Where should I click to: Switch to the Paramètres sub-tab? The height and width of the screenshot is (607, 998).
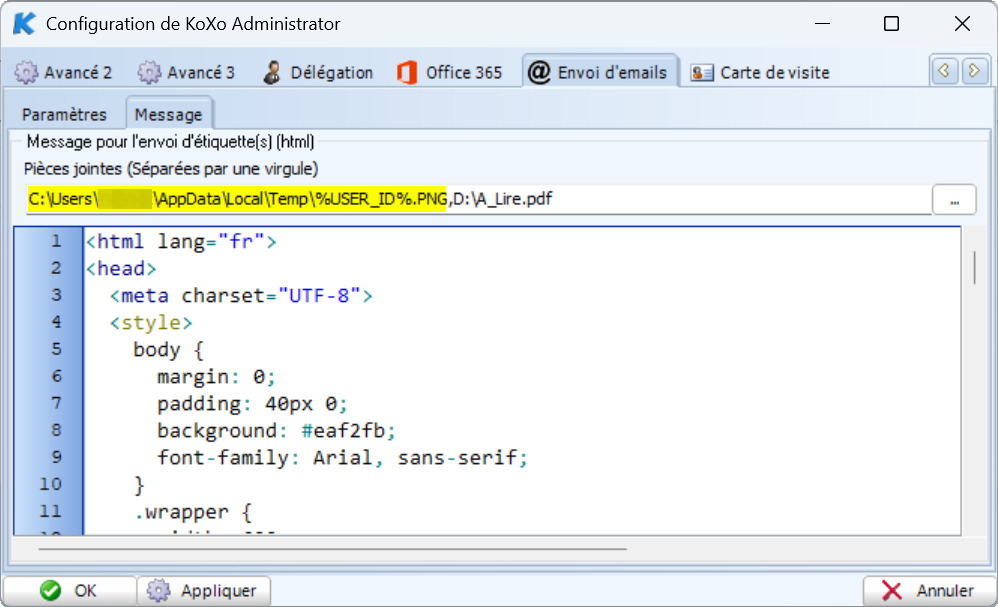pos(64,115)
